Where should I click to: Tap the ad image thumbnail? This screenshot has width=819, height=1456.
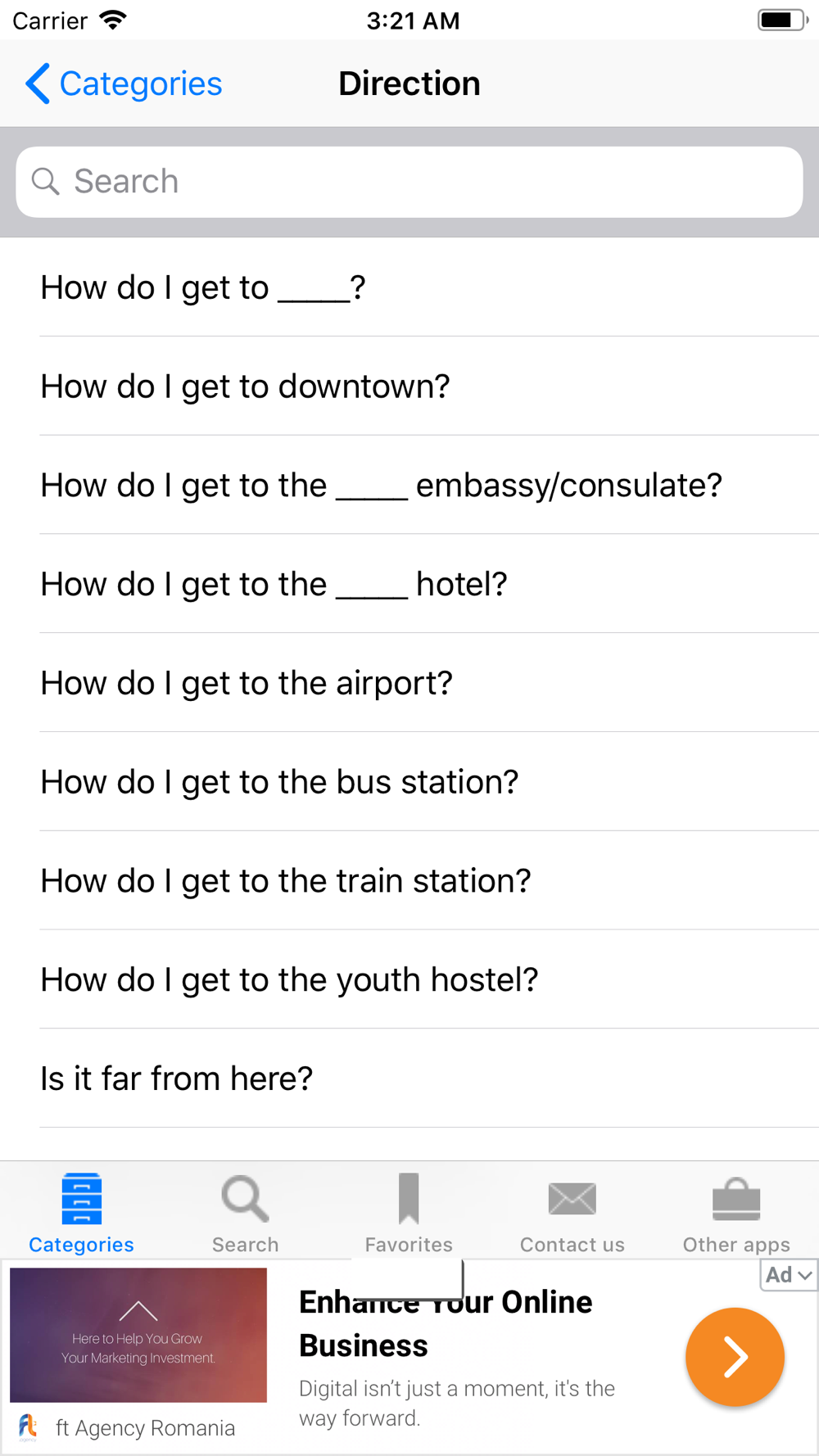[x=138, y=1335]
